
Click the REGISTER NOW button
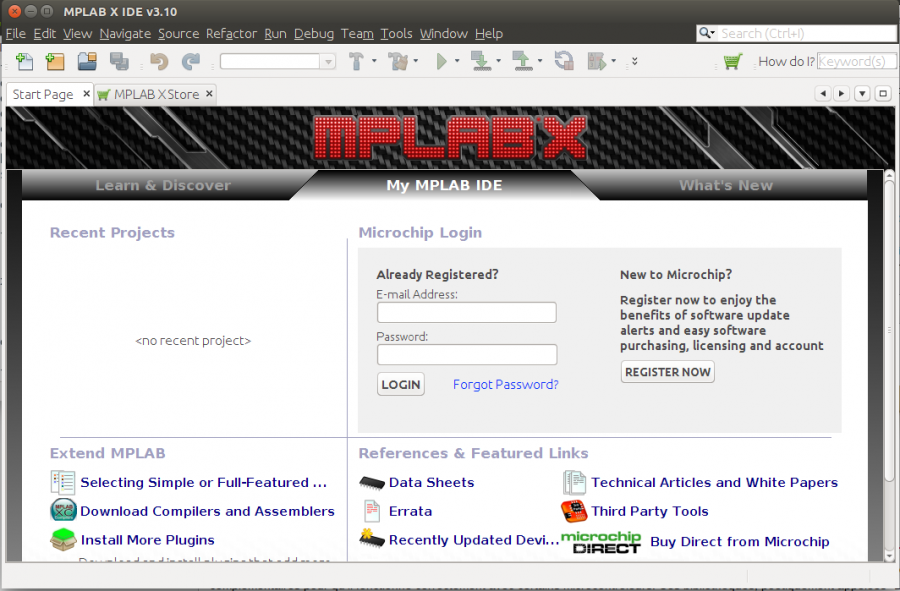click(668, 372)
